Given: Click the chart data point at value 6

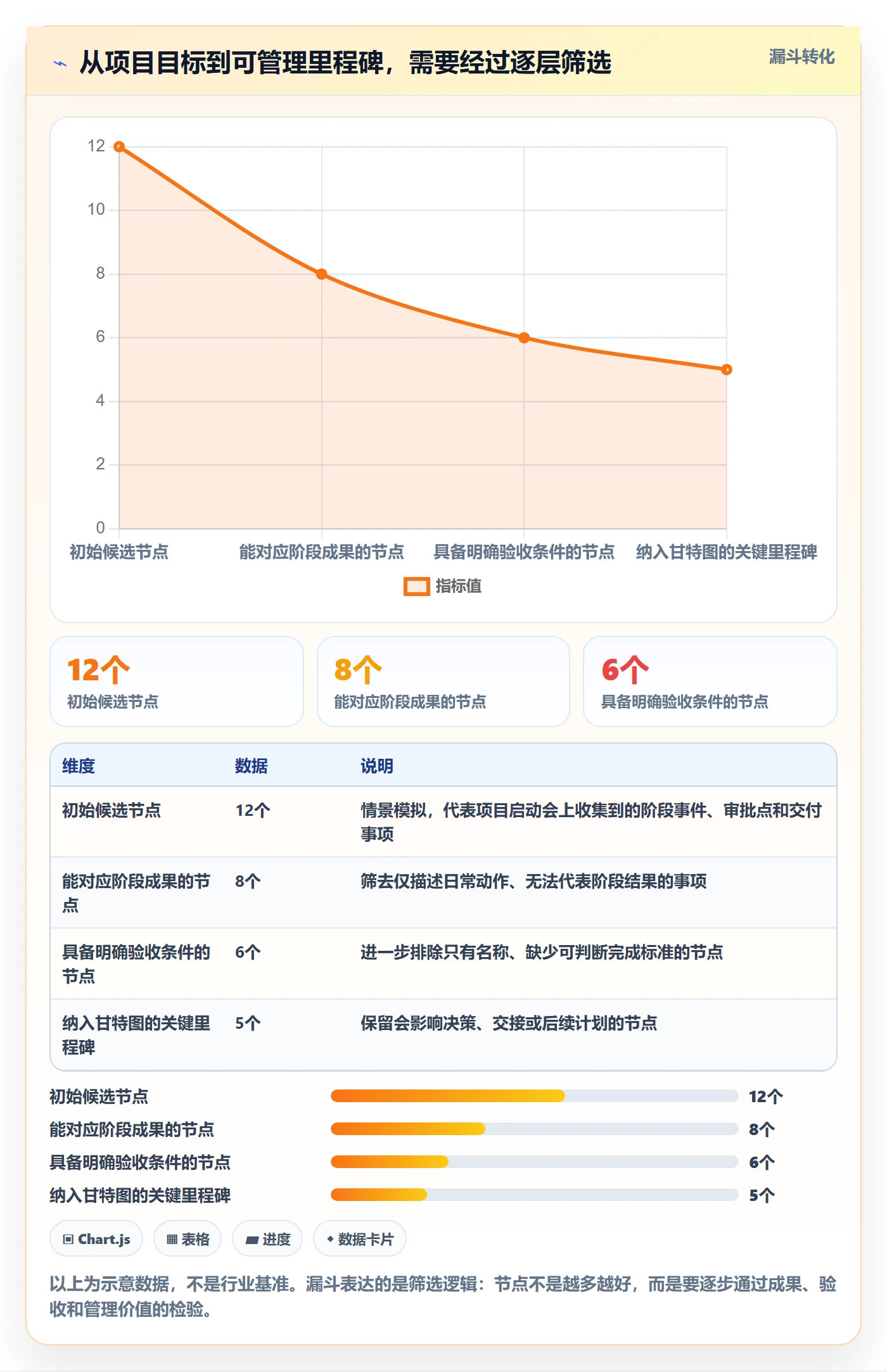Looking at the screenshot, I should (524, 338).
